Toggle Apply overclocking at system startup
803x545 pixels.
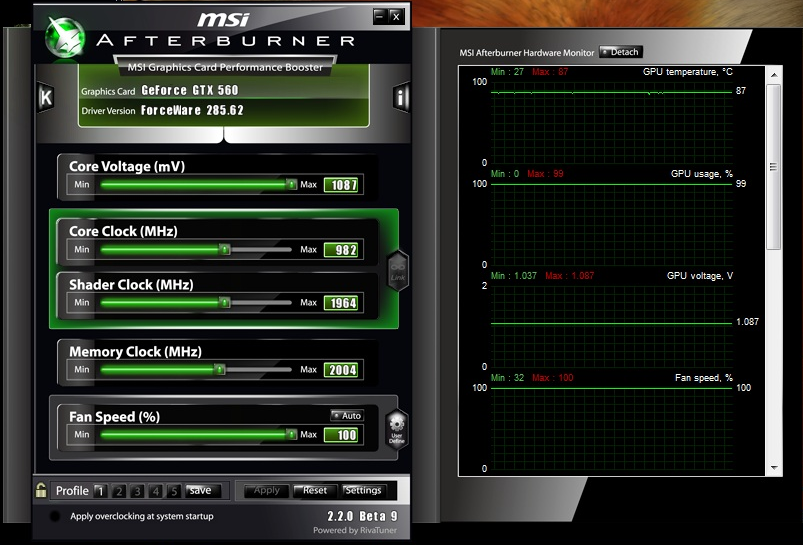coord(54,516)
